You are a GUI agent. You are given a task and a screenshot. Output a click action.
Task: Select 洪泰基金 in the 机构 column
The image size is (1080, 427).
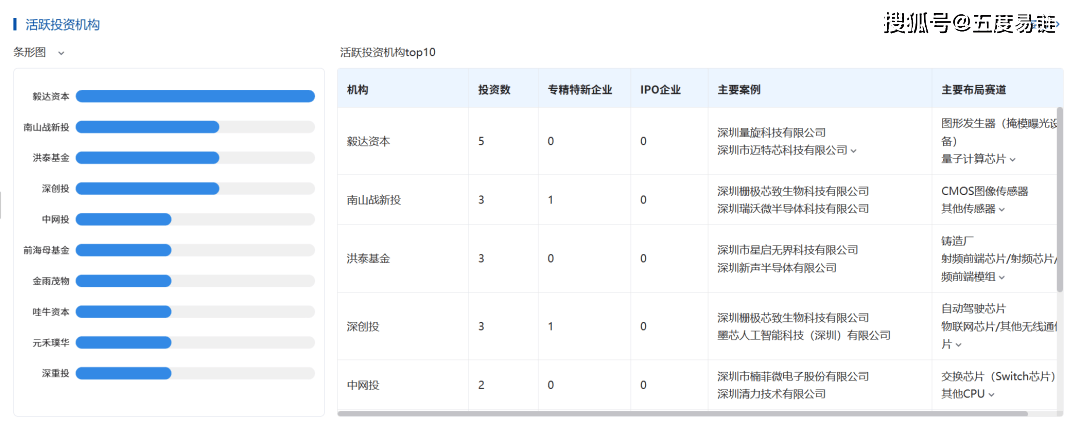[x=368, y=258]
